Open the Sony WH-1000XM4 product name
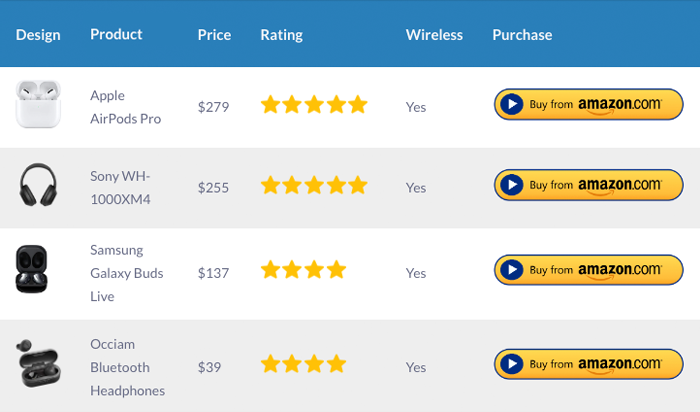Image resolution: width=700 pixels, height=412 pixels. [x=121, y=187]
